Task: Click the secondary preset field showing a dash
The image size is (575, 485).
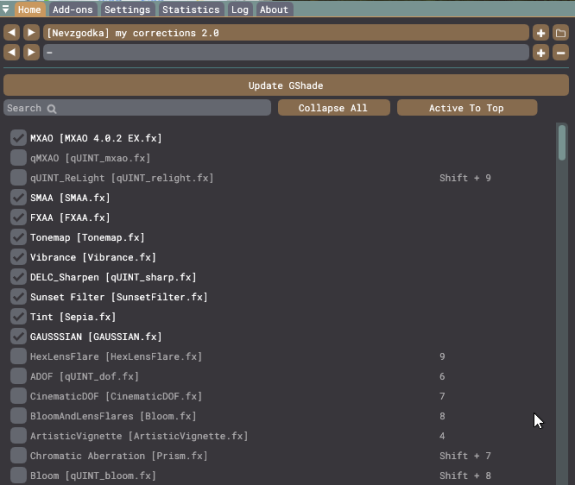Action: [x=286, y=52]
